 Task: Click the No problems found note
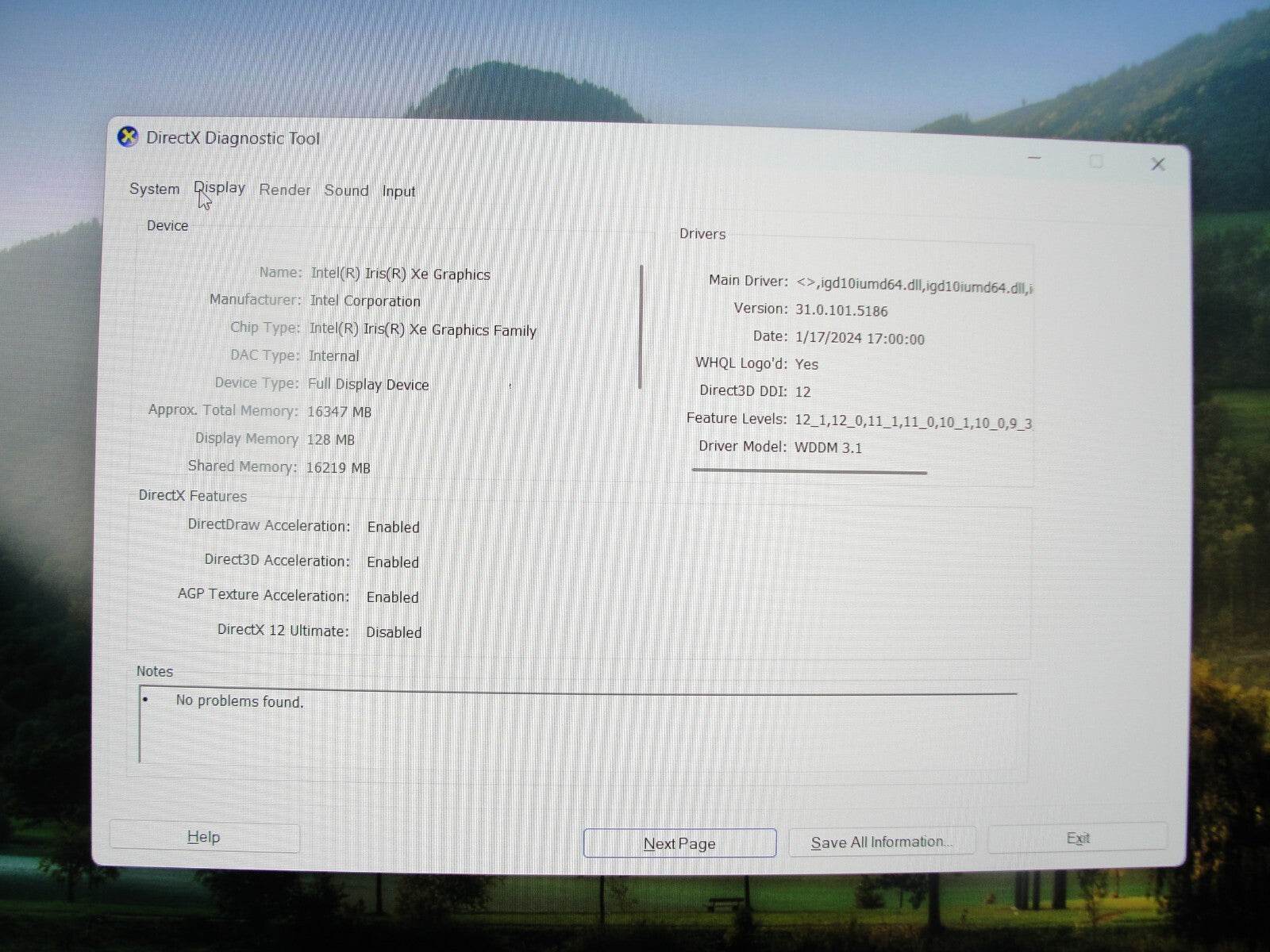click(x=240, y=701)
